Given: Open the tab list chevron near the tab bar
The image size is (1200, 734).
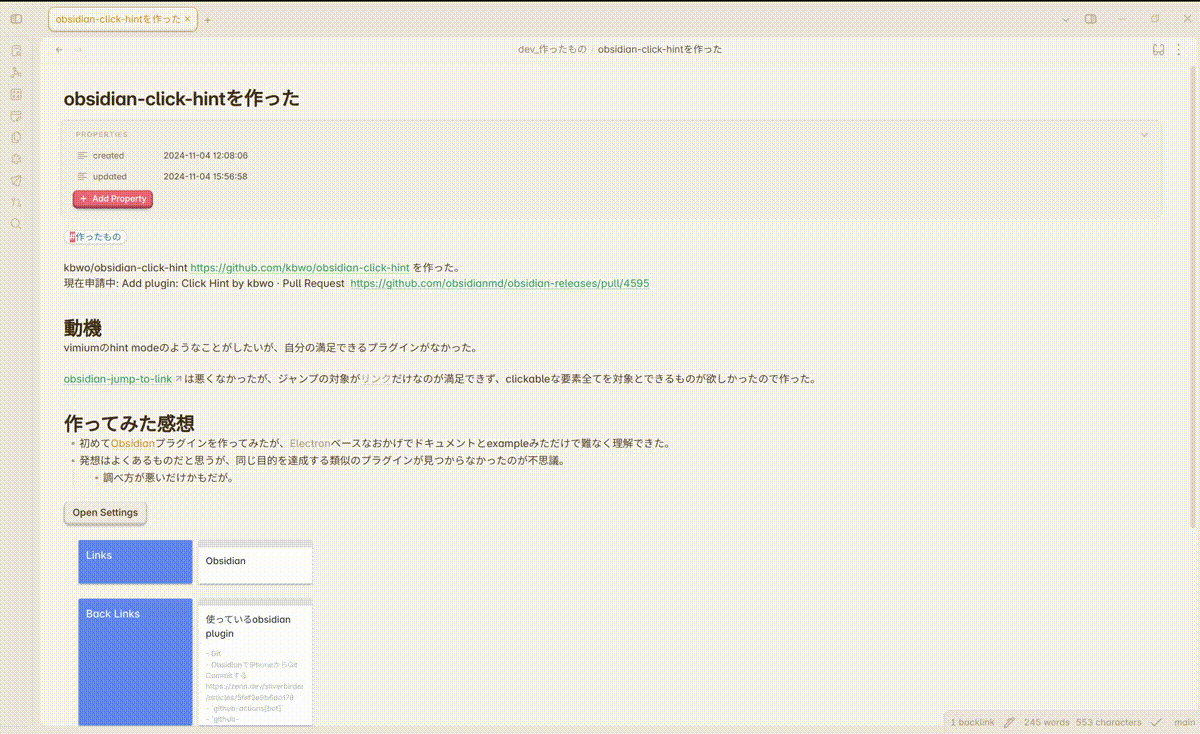Looking at the screenshot, I should pos(1066,18).
